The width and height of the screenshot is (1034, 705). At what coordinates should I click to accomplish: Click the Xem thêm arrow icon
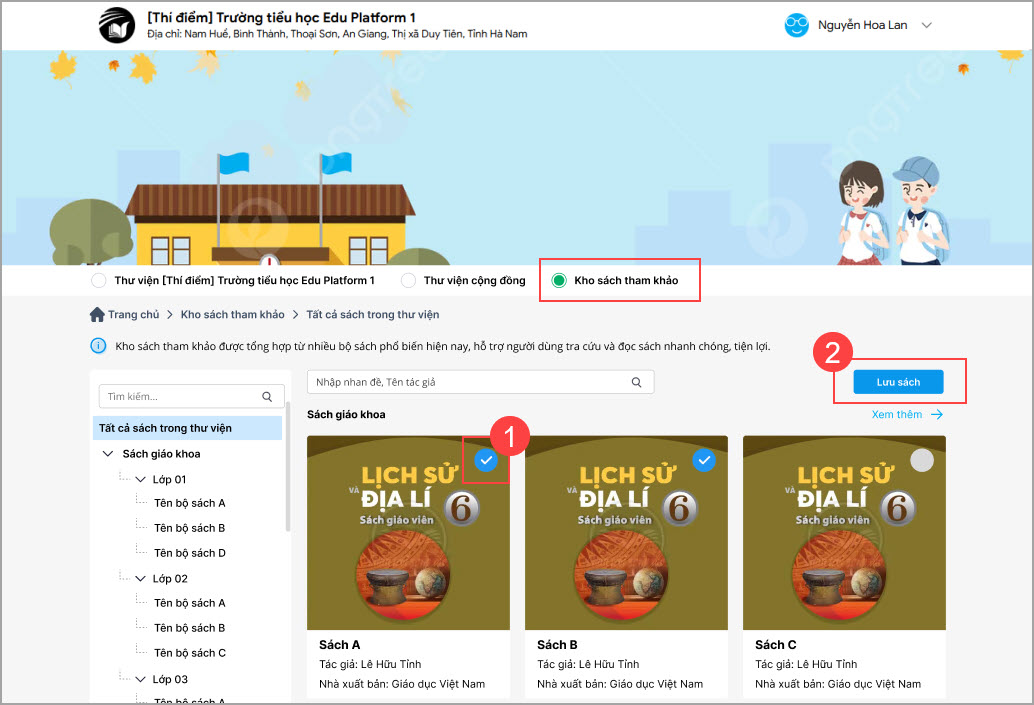pos(937,414)
